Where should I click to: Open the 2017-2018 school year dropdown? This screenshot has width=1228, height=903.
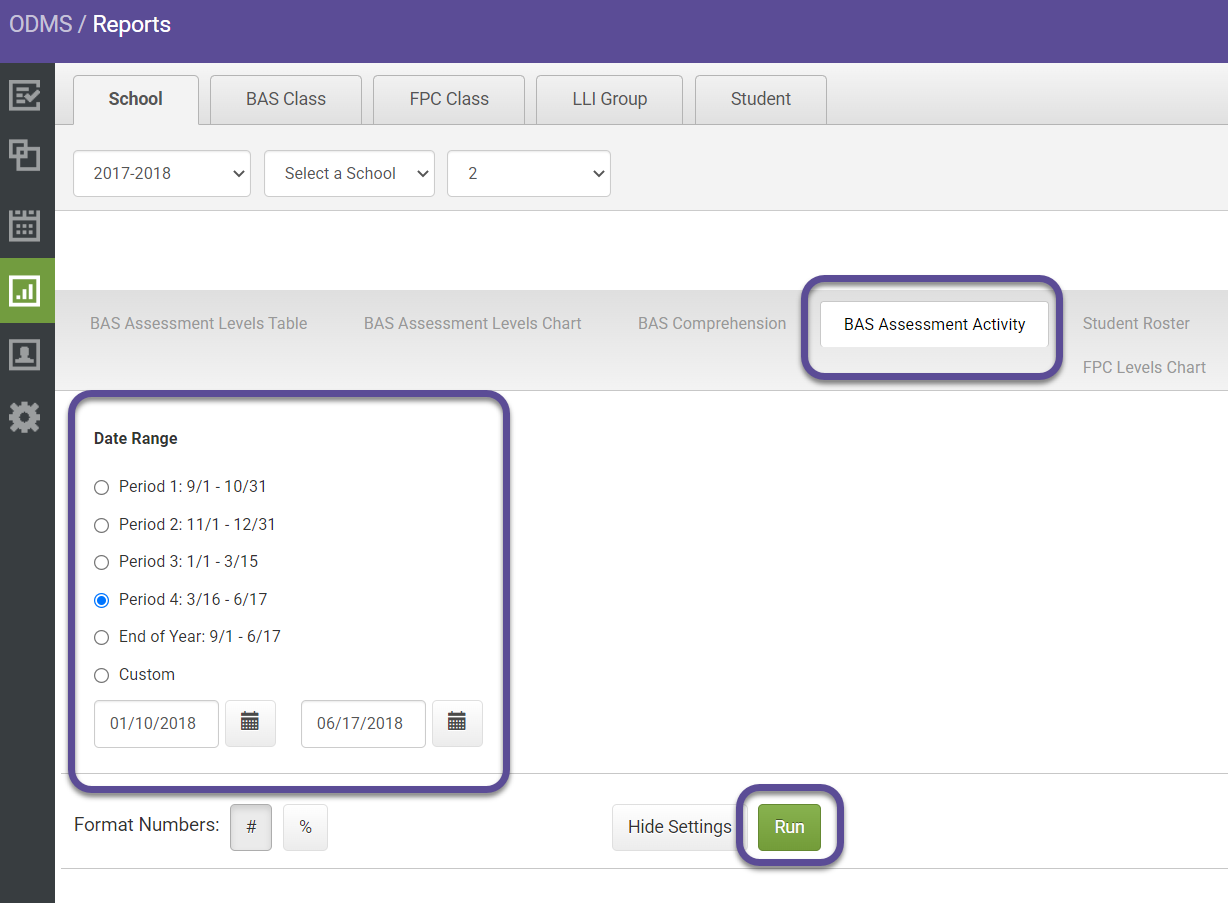161,173
